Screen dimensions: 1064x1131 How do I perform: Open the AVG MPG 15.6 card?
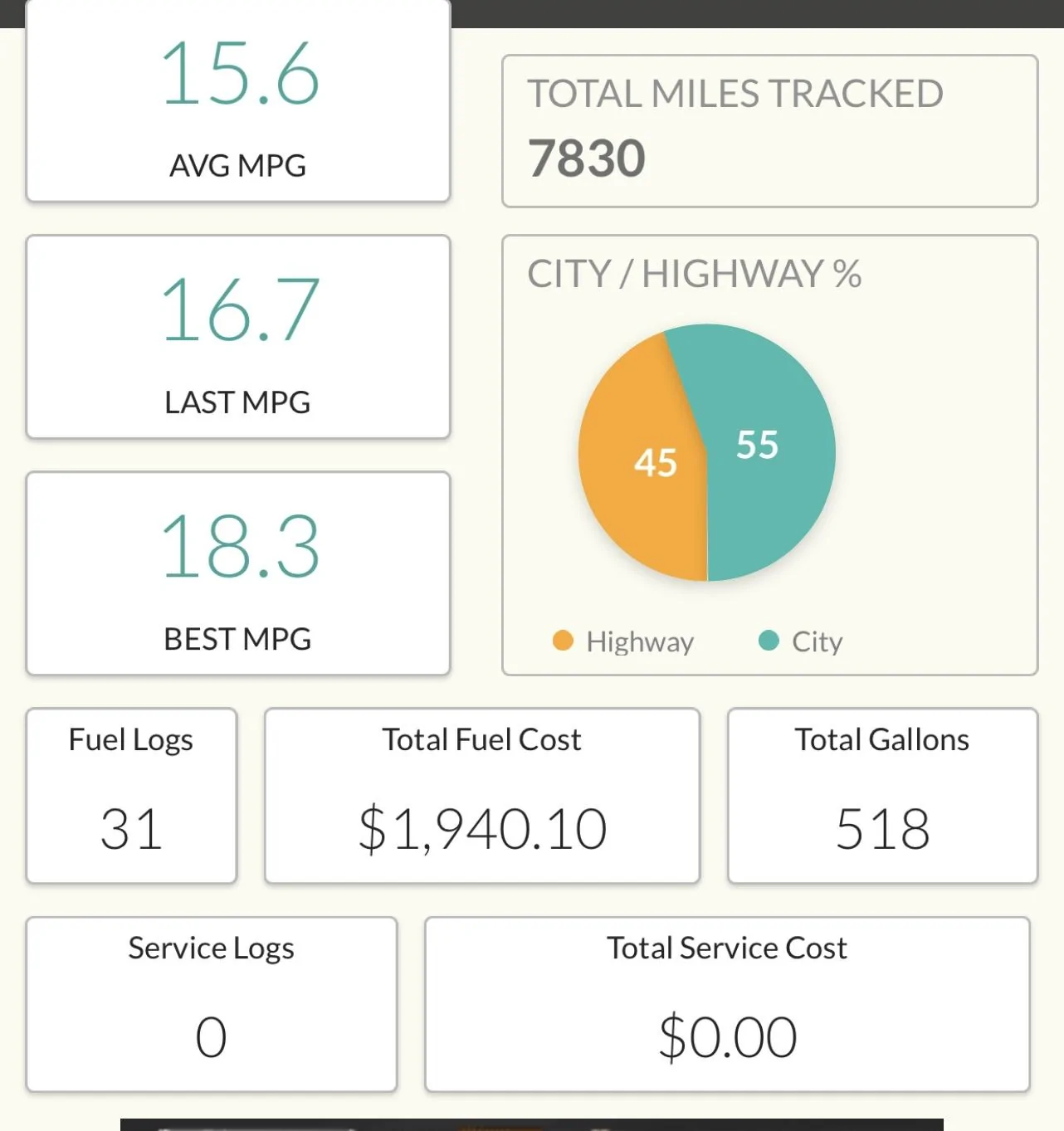(x=238, y=100)
